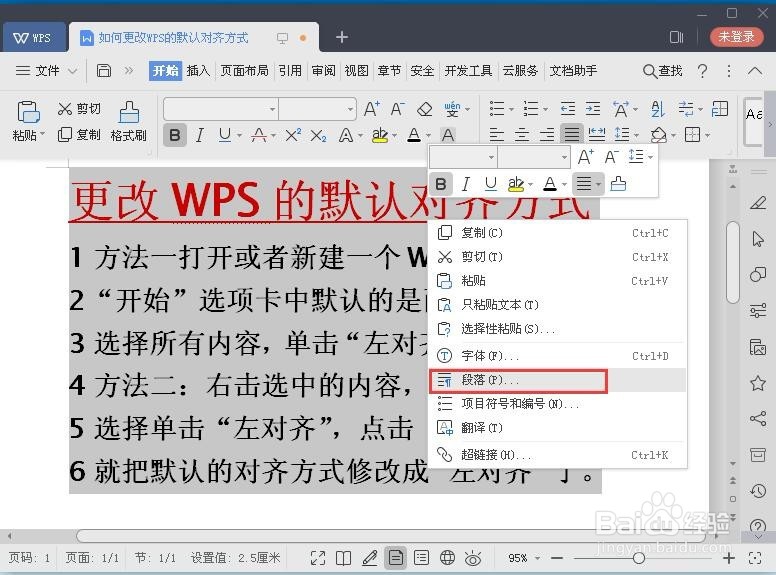Open mini toolbar font size dropdown
The image size is (776, 575).
pos(564,157)
